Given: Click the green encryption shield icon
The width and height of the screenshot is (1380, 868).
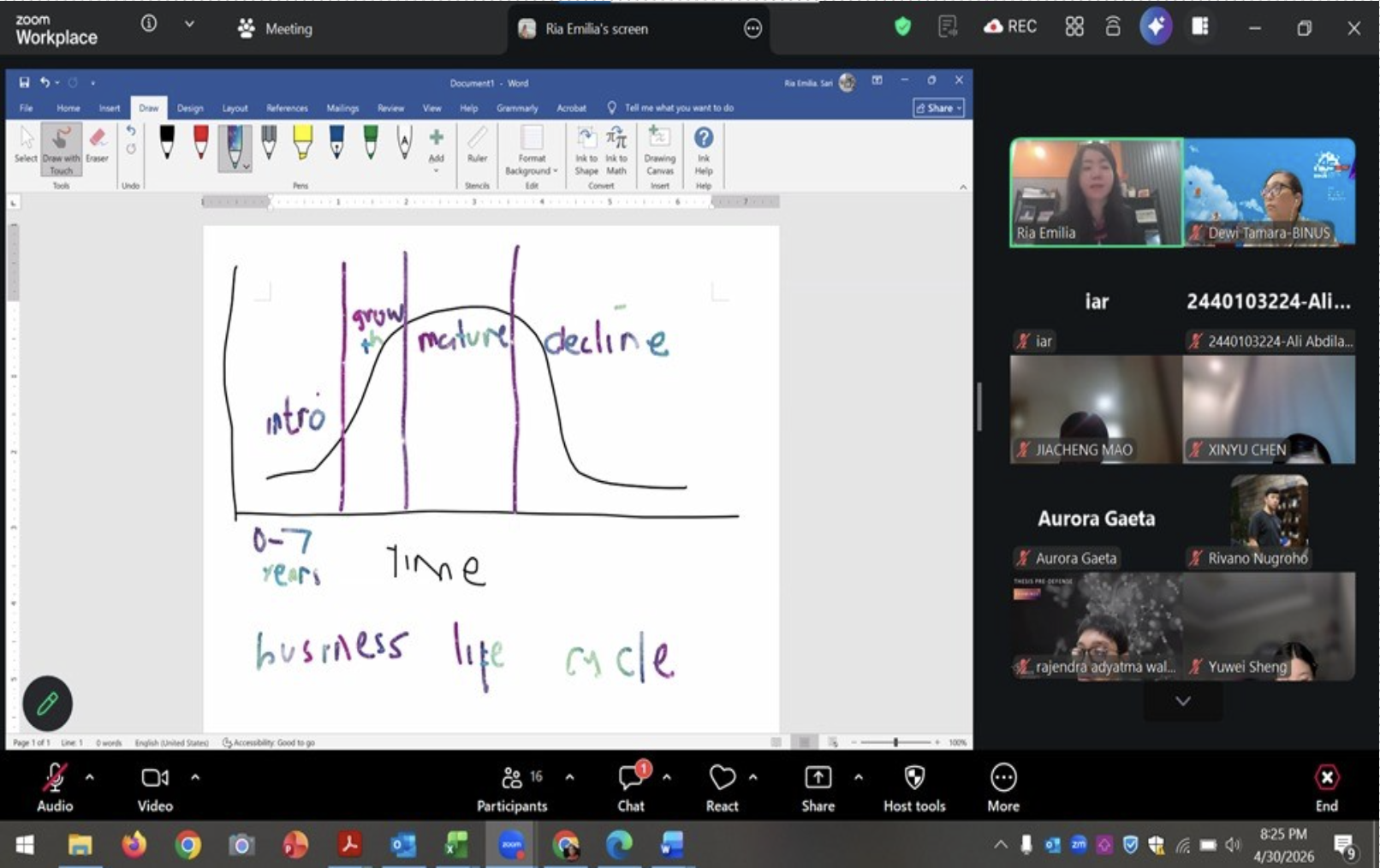Looking at the screenshot, I should [x=902, y=27].
